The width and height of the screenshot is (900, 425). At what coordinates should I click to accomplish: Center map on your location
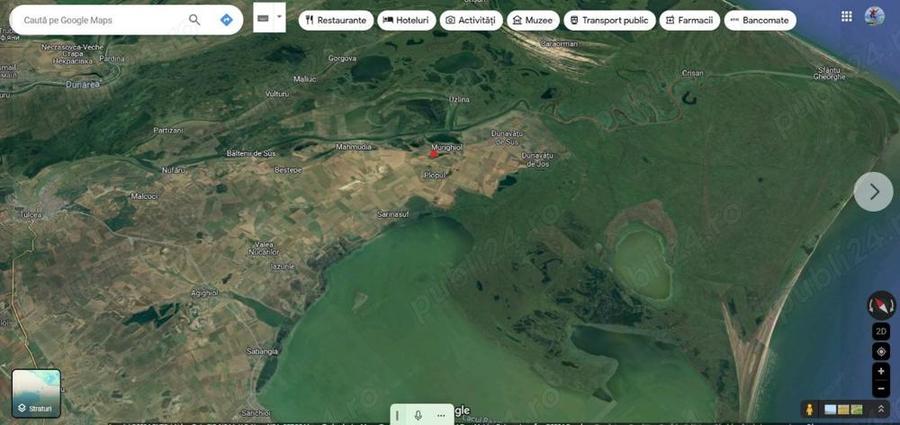click(x=881, y=351)
